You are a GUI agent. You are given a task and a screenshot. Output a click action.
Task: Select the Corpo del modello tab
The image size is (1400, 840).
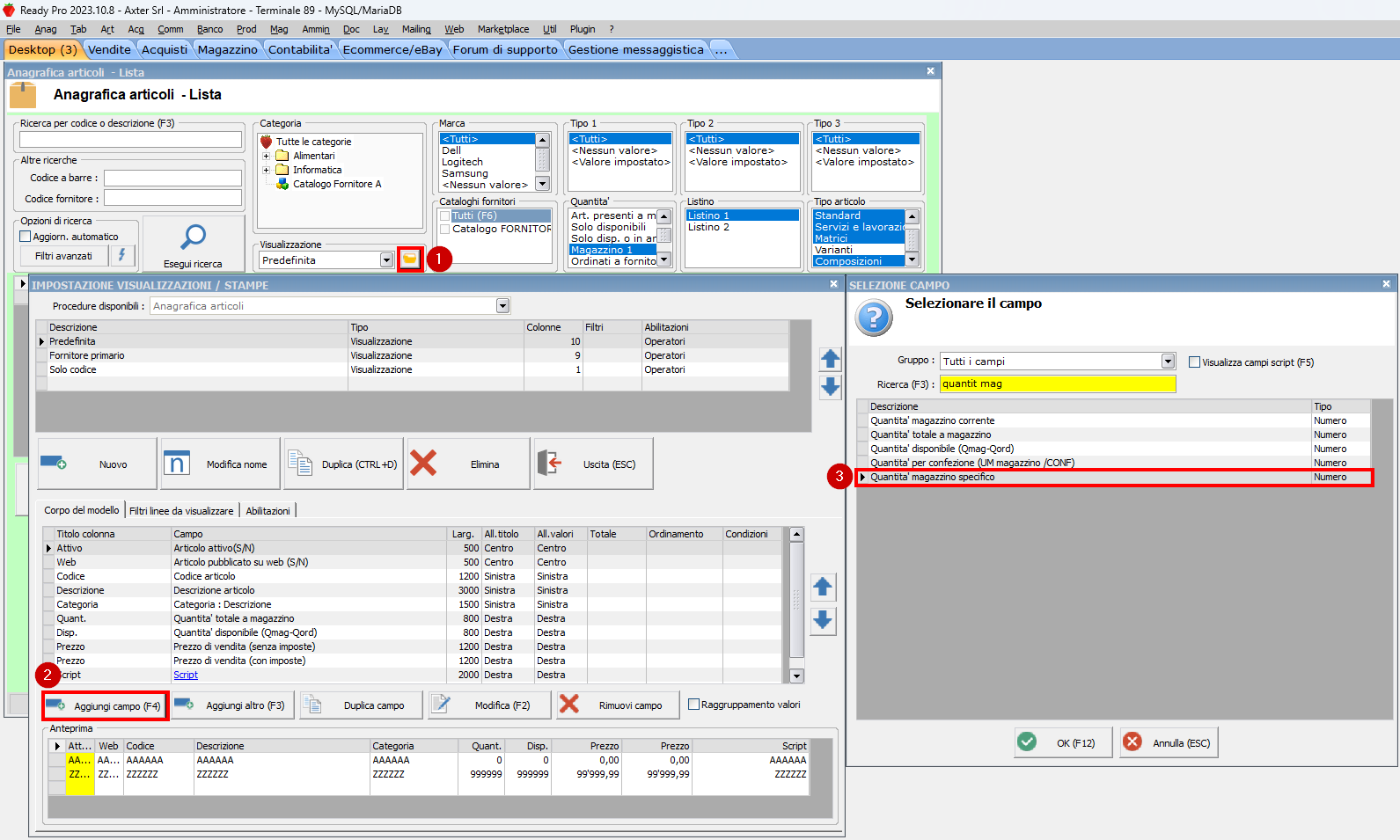pos(82,510)
